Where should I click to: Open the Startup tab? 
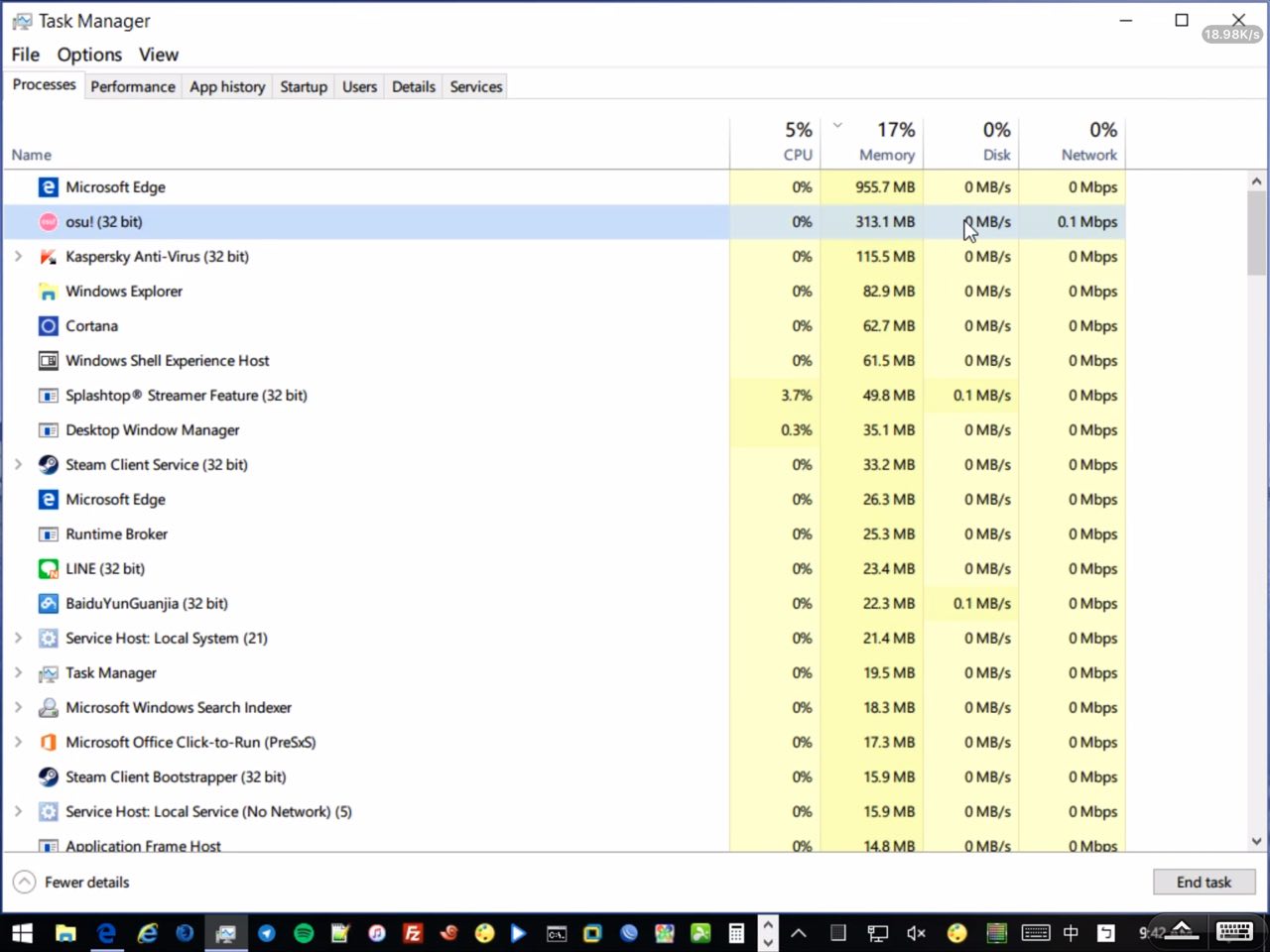303,87
